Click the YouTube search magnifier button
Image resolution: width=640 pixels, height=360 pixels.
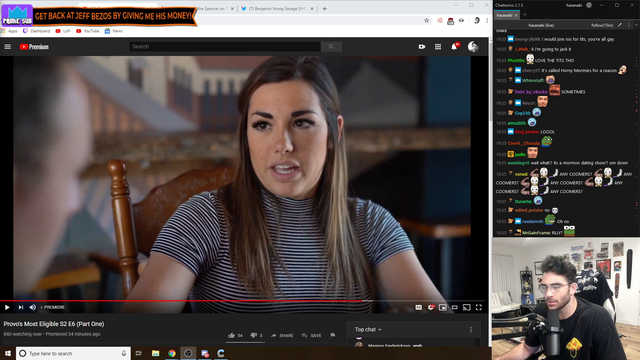pos(331,47)
